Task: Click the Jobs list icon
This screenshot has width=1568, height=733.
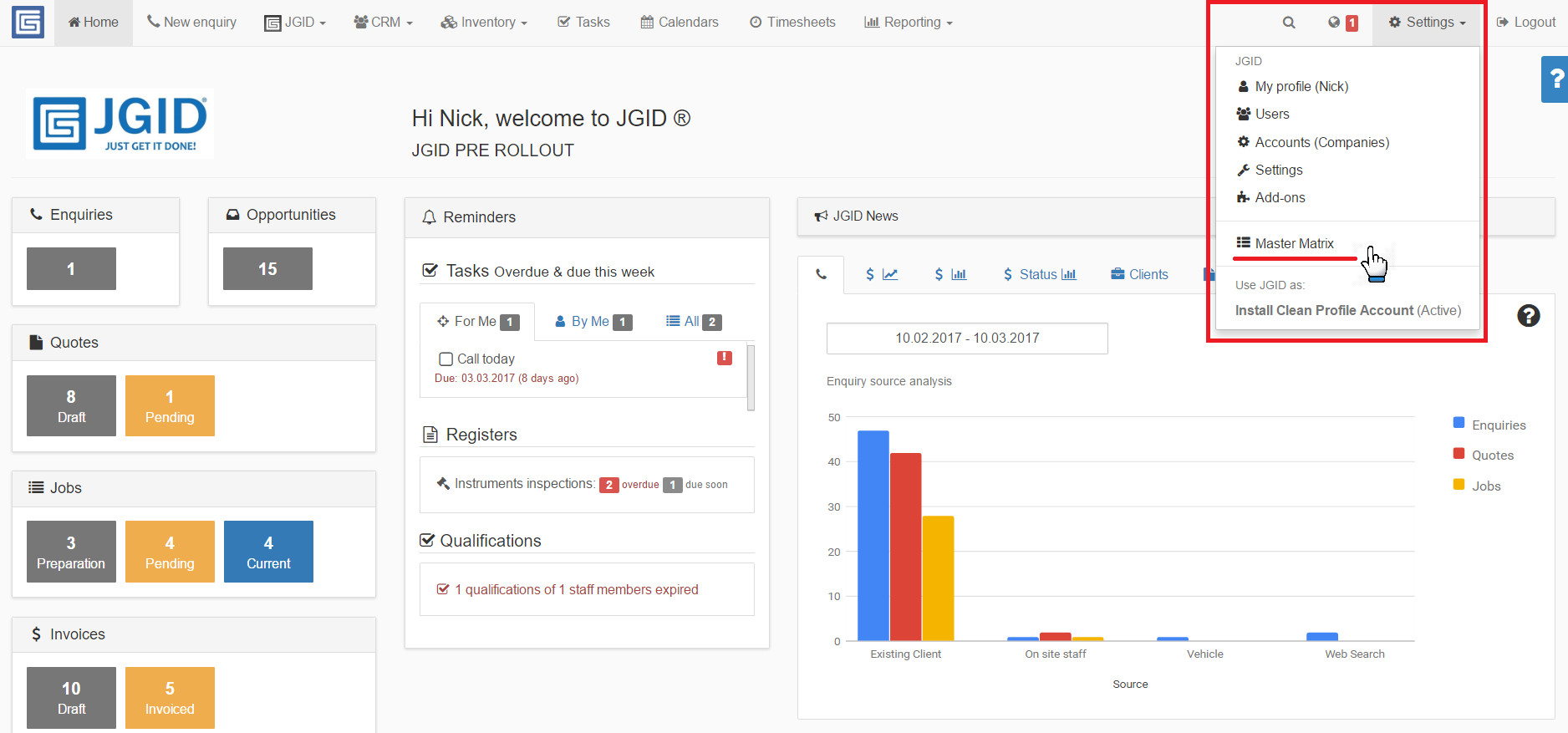Action: tap(36, 487)
